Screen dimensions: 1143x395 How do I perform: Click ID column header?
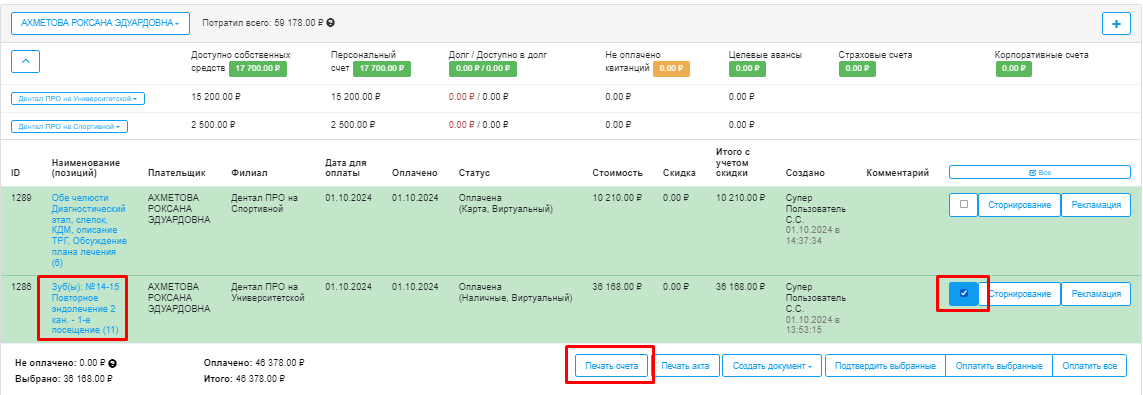(x=15, y=173)
